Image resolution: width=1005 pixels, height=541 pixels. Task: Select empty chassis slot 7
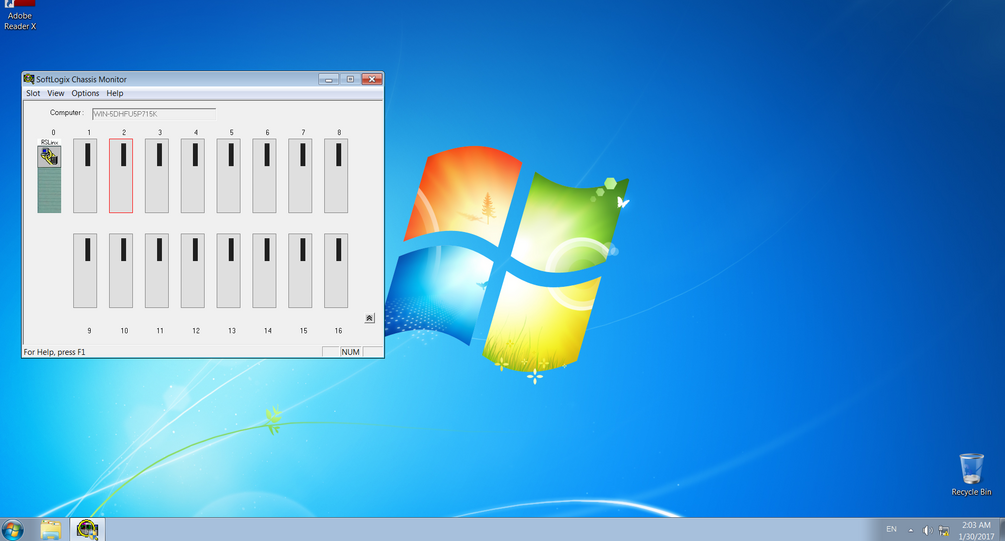(301, 176)
